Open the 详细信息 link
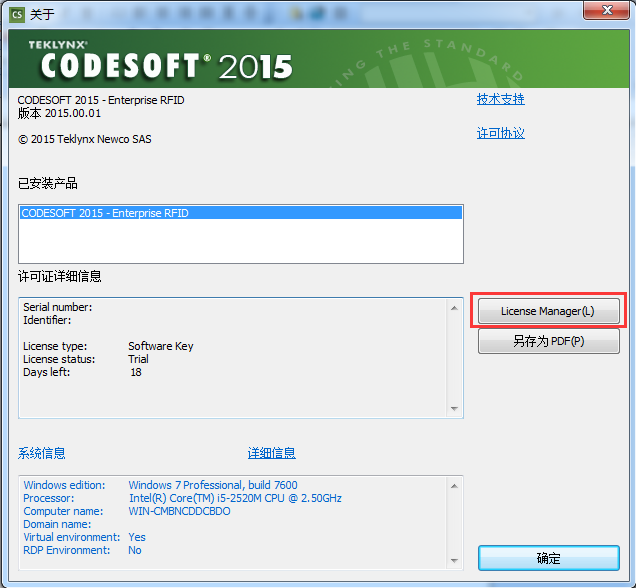The width and height of the screenshot is (636, 588). pos(271,453)
